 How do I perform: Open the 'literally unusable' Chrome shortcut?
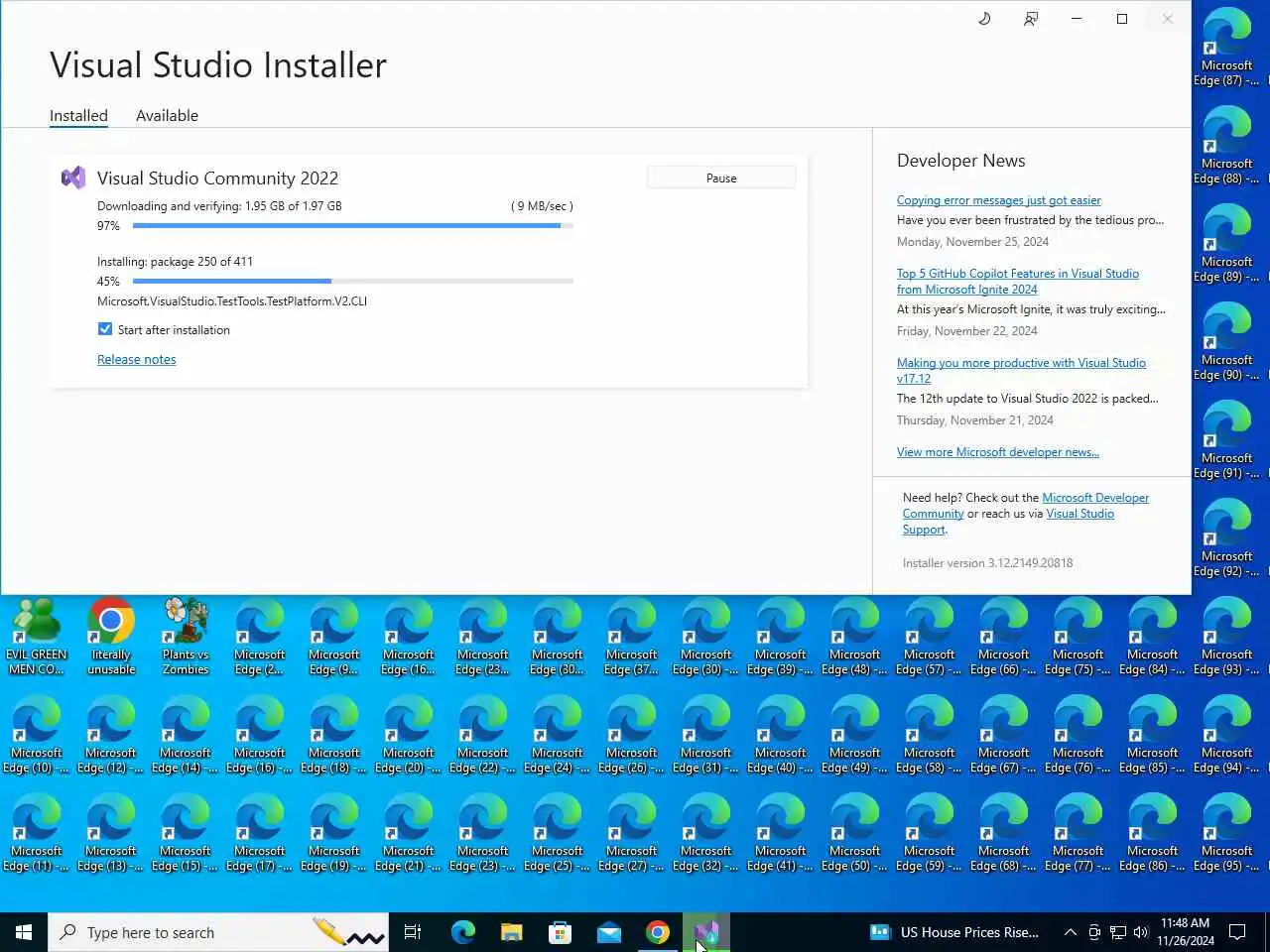pos(111,638)
